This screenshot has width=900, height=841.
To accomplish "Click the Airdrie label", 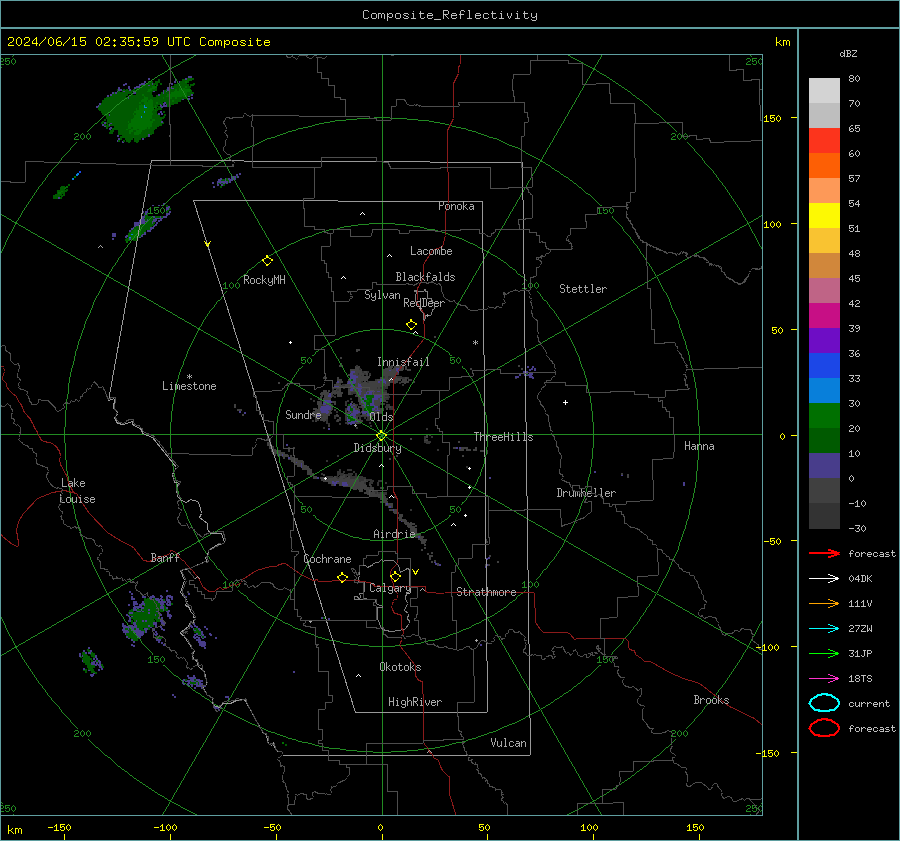I will tap(394, 534).
